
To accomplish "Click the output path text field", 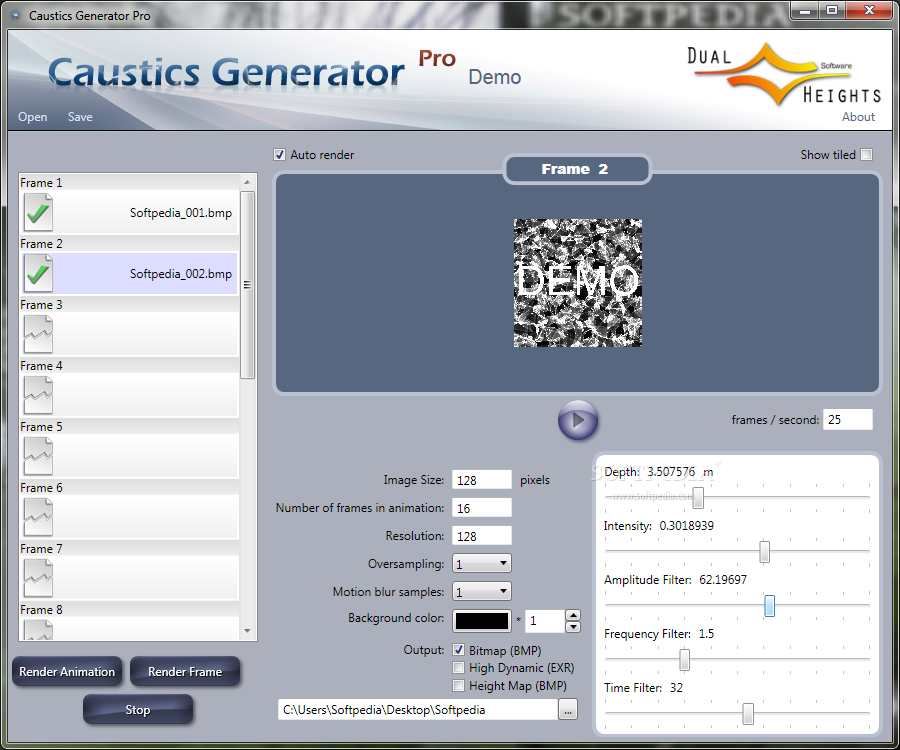I will (x=418, y=710).
